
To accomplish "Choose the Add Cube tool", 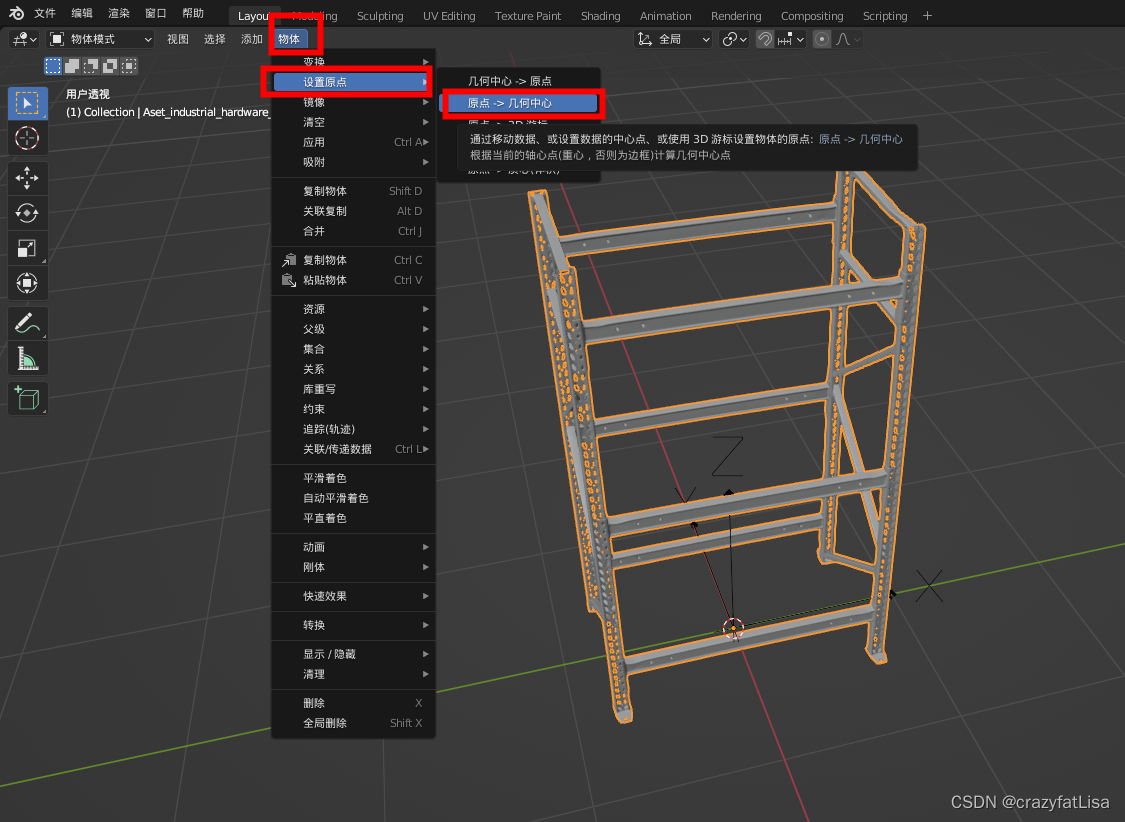I will pos(27,397).
